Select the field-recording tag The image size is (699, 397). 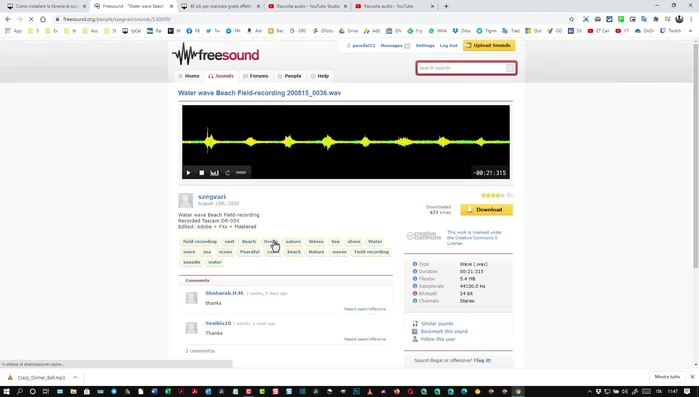[200, 241]
